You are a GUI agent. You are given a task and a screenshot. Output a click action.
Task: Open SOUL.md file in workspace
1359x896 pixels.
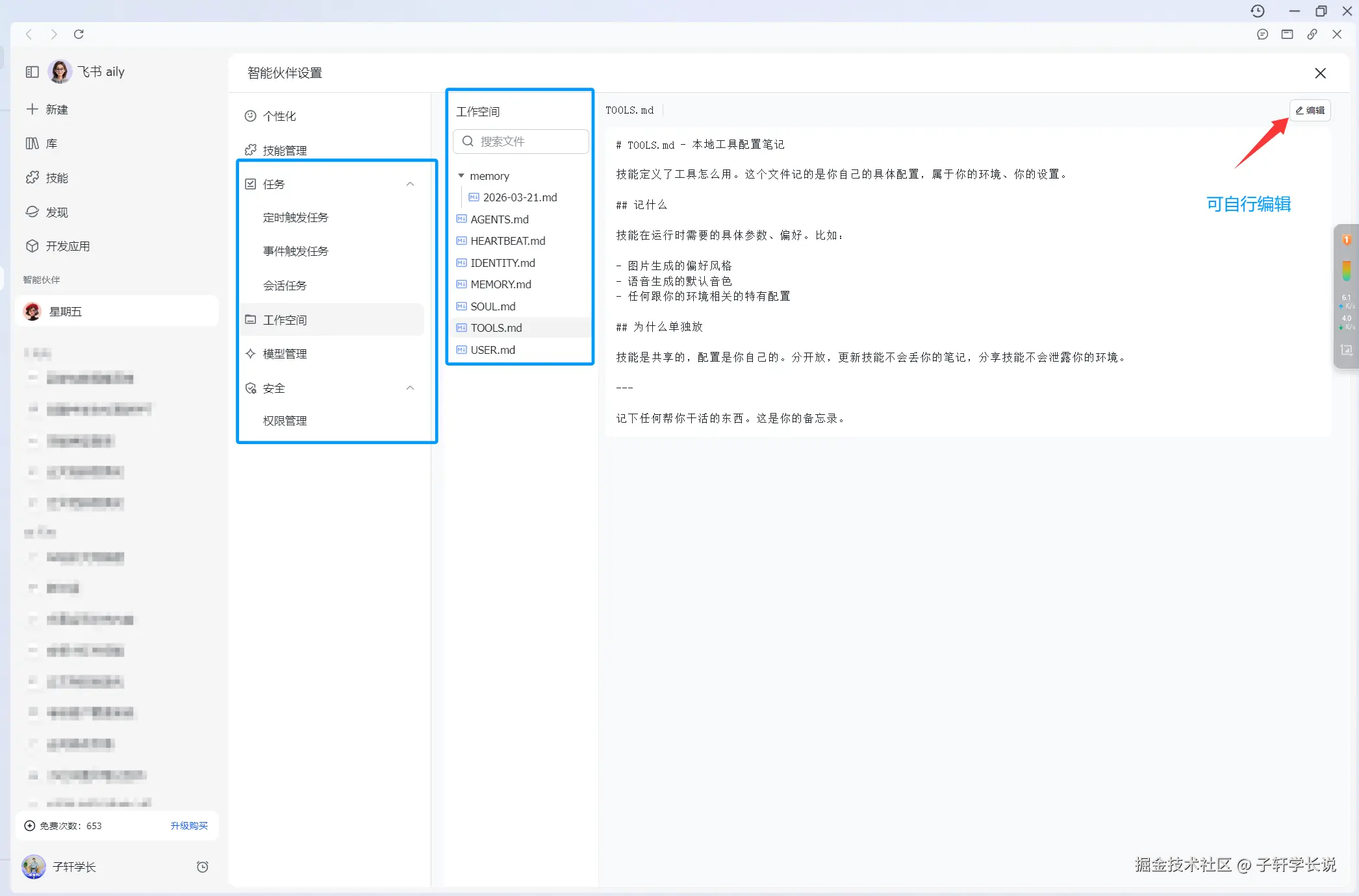492,306
